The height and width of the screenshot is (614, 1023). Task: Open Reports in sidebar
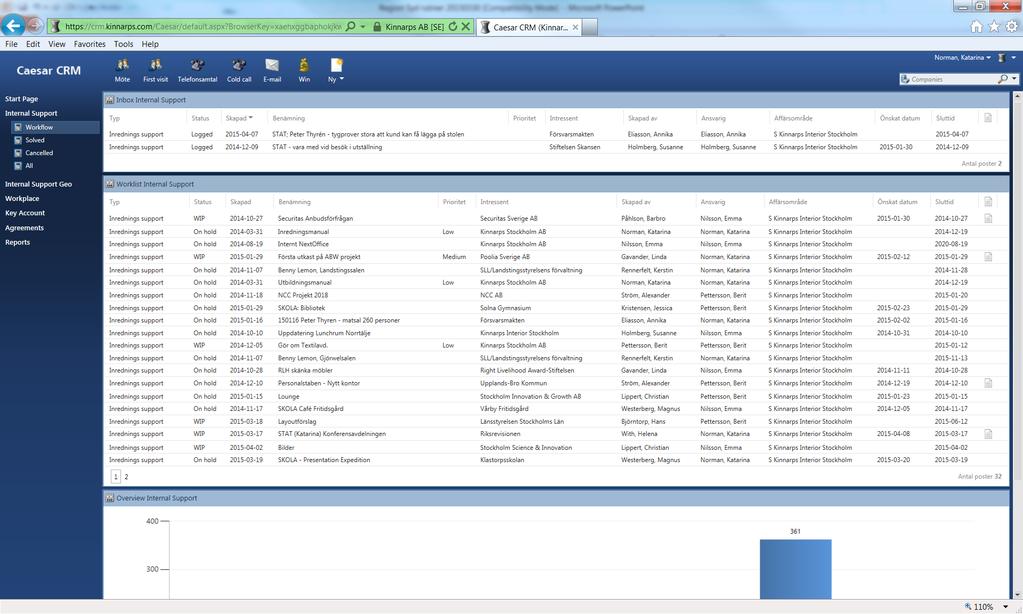(x=18, y=242)
